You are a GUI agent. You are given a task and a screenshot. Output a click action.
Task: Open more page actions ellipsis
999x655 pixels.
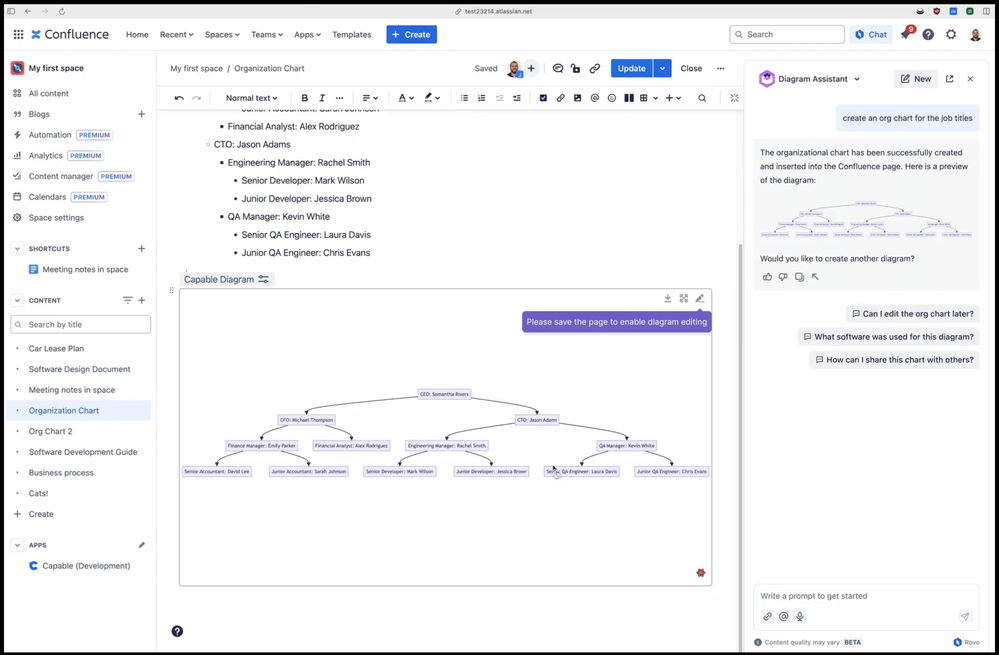(721, 68)
